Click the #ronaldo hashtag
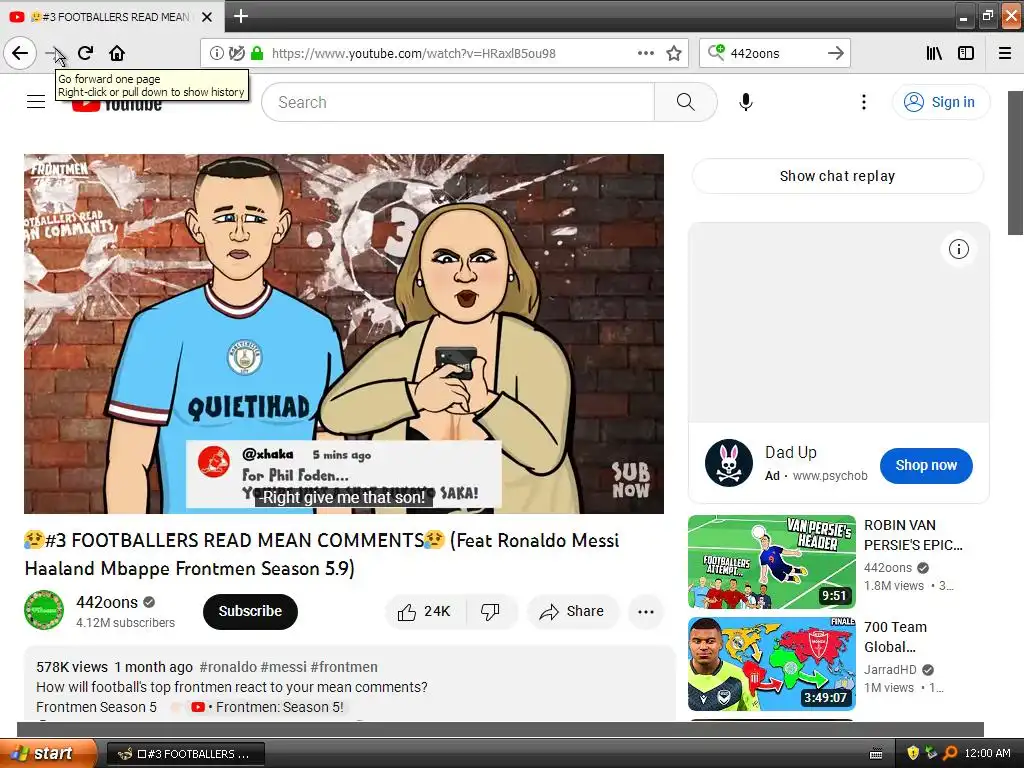1024x768 pixels. (228, 667)
